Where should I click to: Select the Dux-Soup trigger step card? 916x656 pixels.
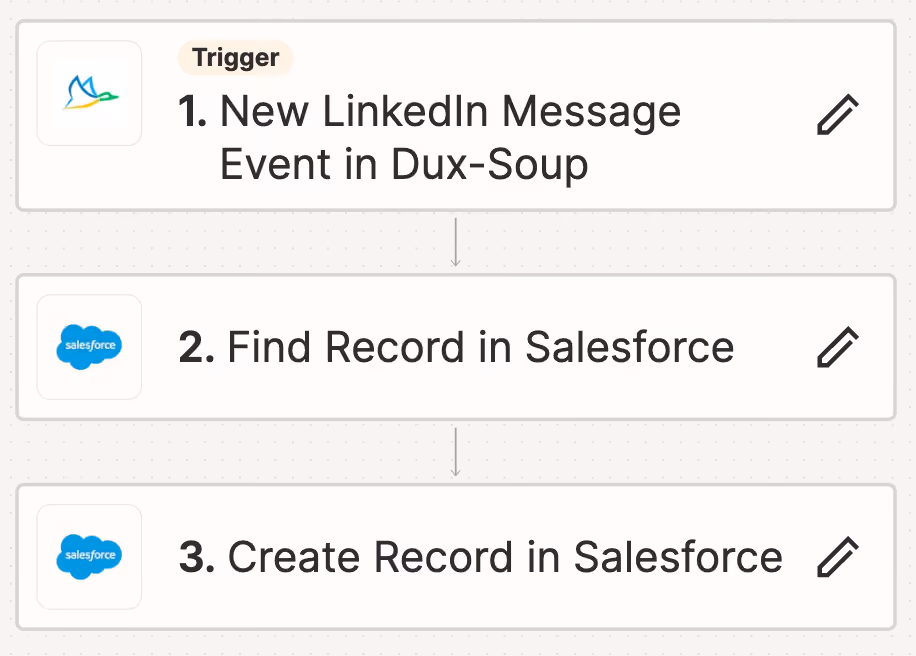456,116
